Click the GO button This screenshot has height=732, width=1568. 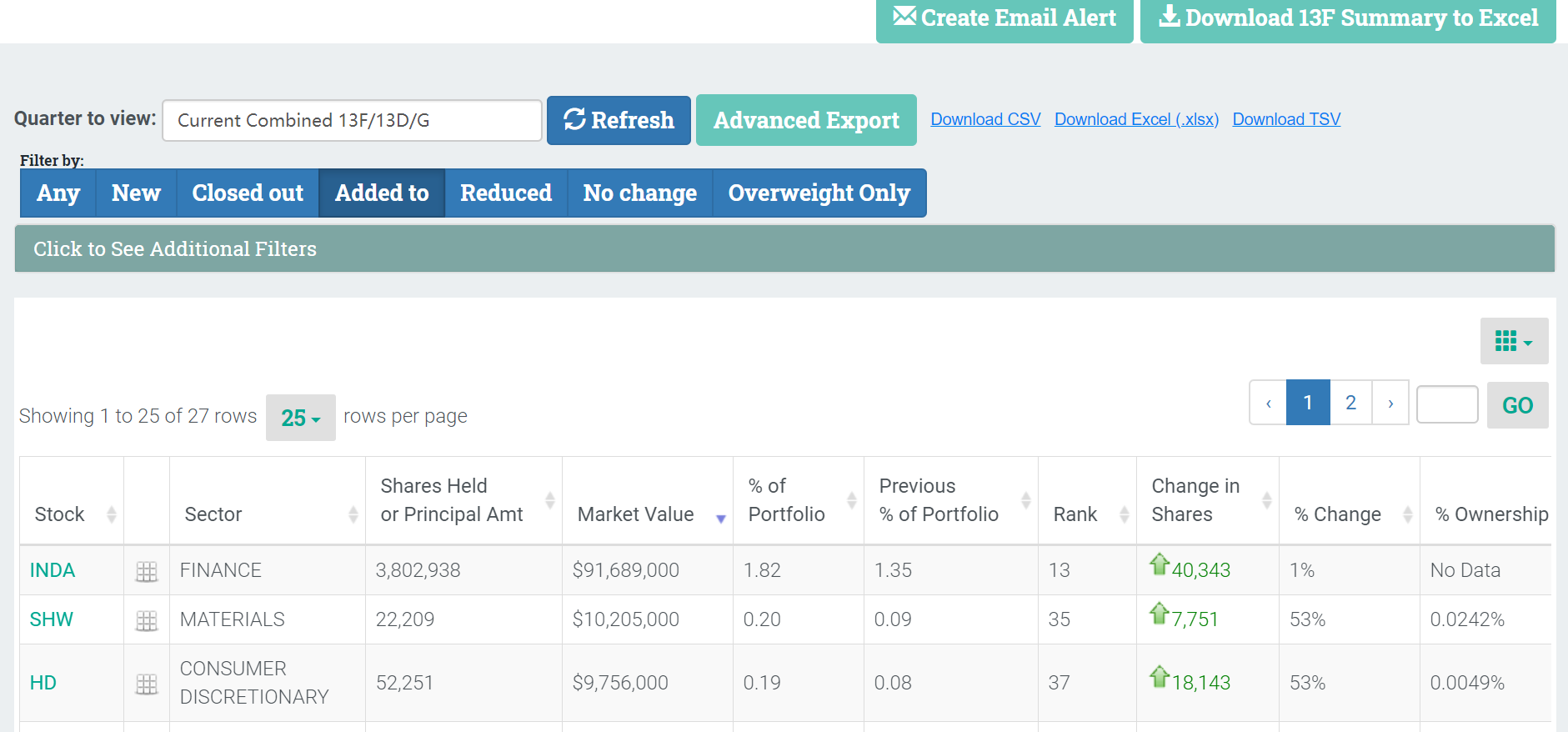(1517, 405)
